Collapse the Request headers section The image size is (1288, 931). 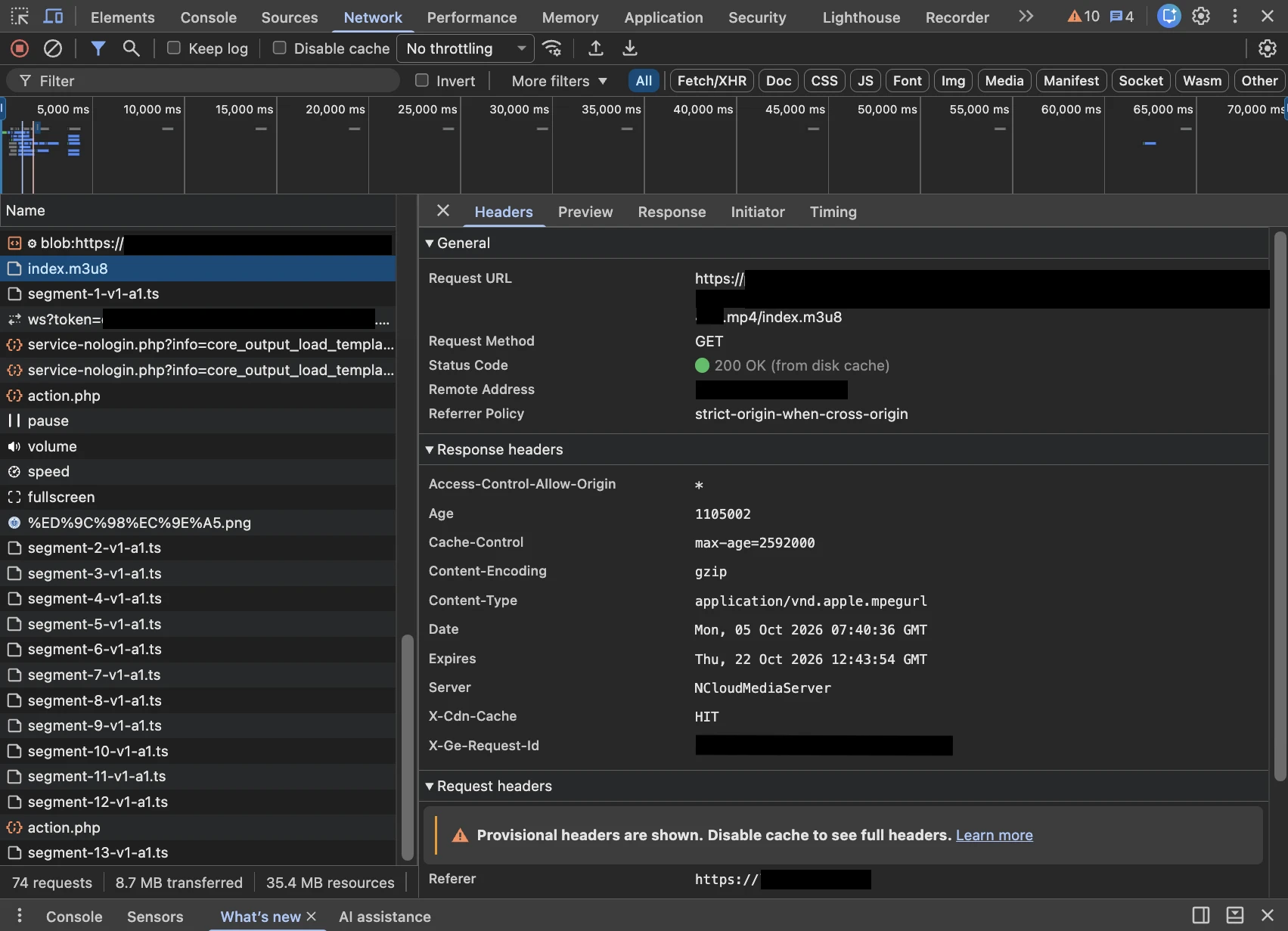tap(489, 786)
